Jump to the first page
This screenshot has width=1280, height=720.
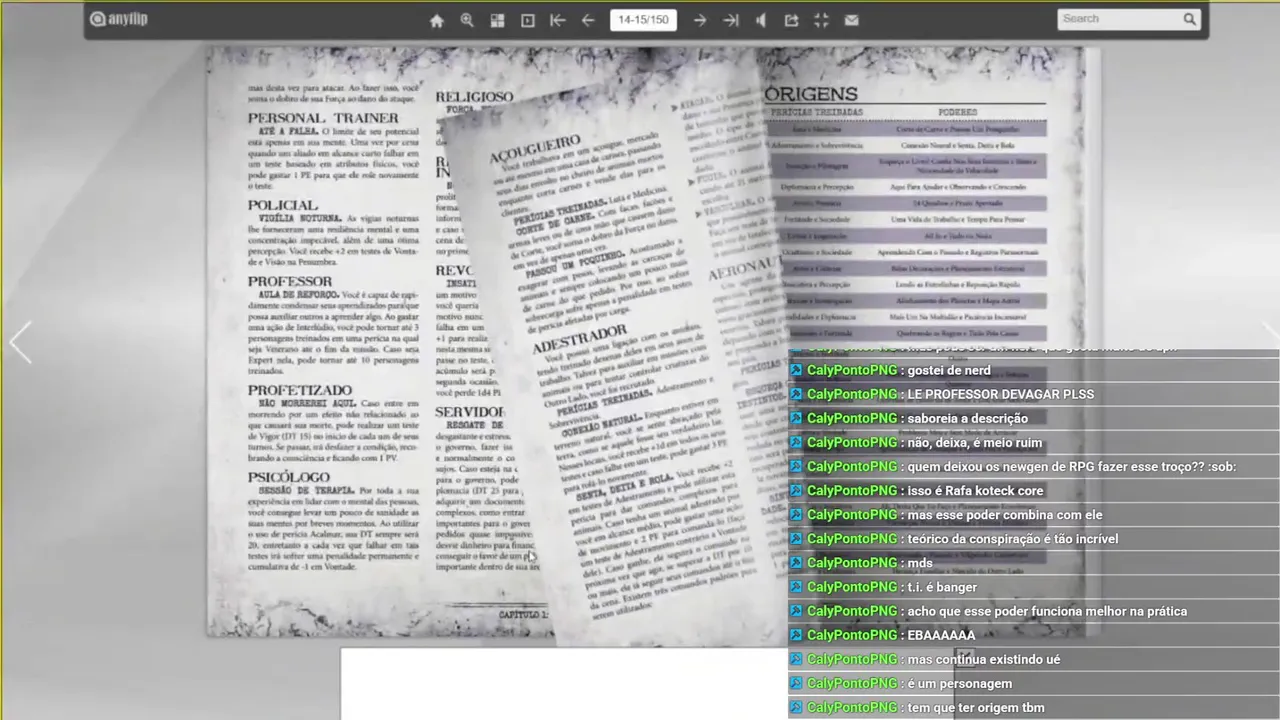tap(558, 20)
